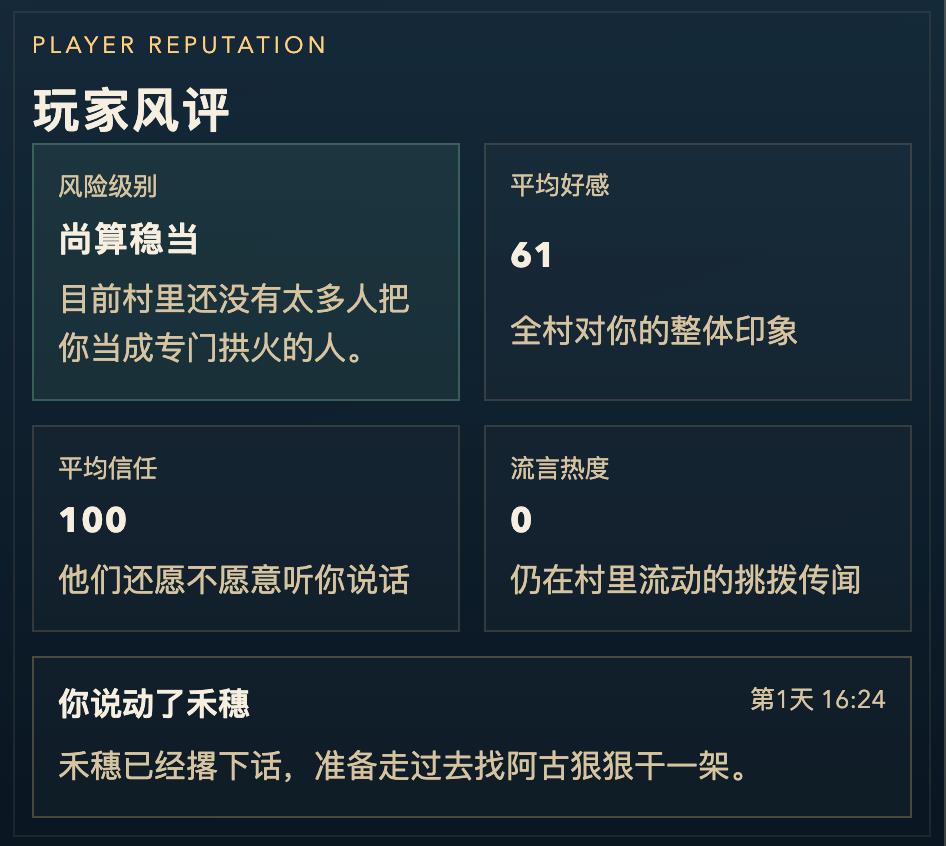Viewport: 946px width, 846px height.
Task: Click the rumor heat value 0
Action: click(x=521, y=520)
